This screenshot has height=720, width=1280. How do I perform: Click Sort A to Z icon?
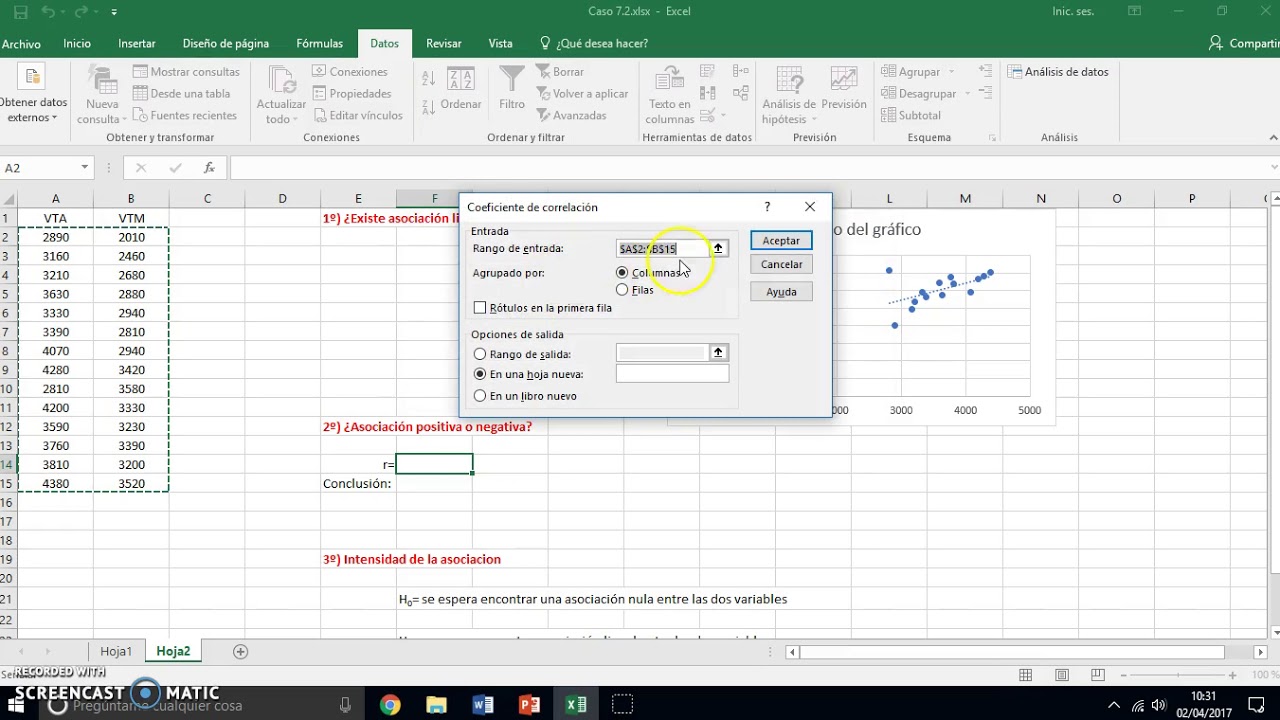pos(428,79)
